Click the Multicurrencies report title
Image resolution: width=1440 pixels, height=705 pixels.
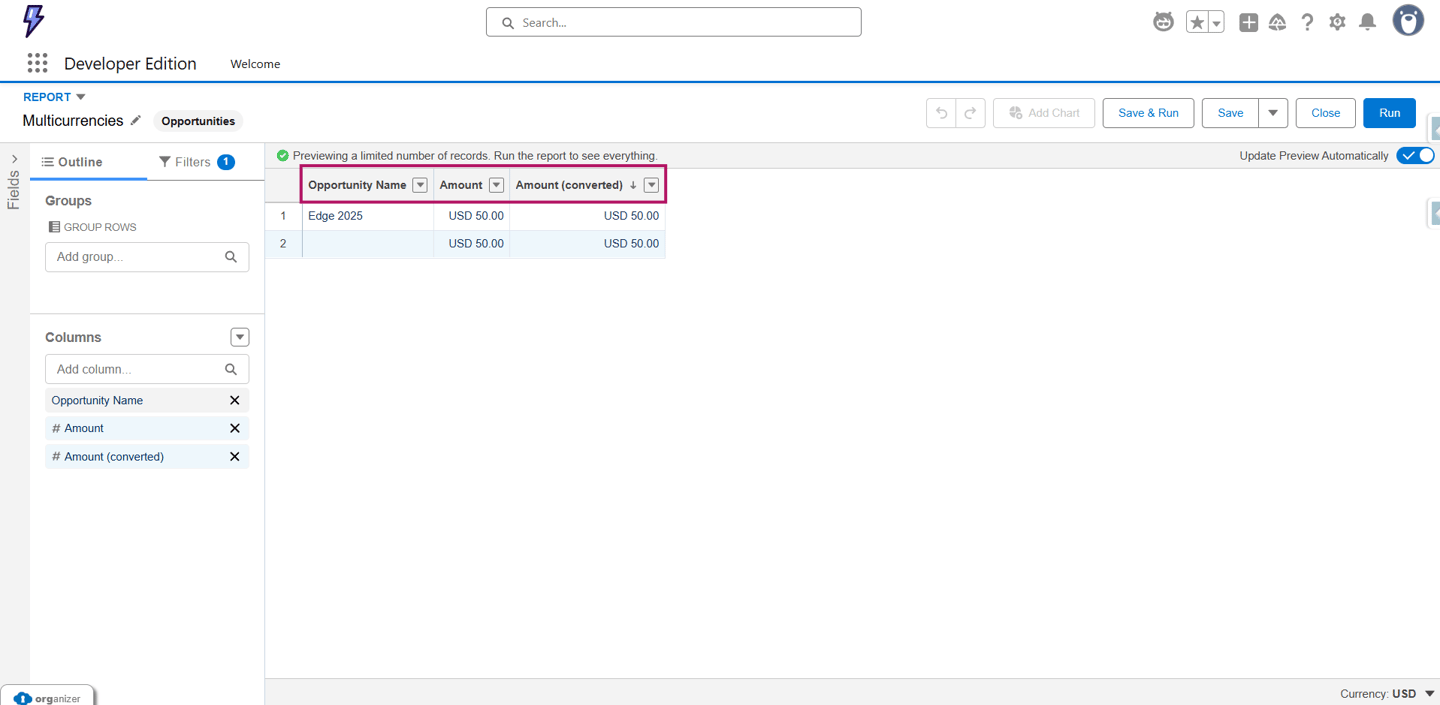tap(73, 121)
